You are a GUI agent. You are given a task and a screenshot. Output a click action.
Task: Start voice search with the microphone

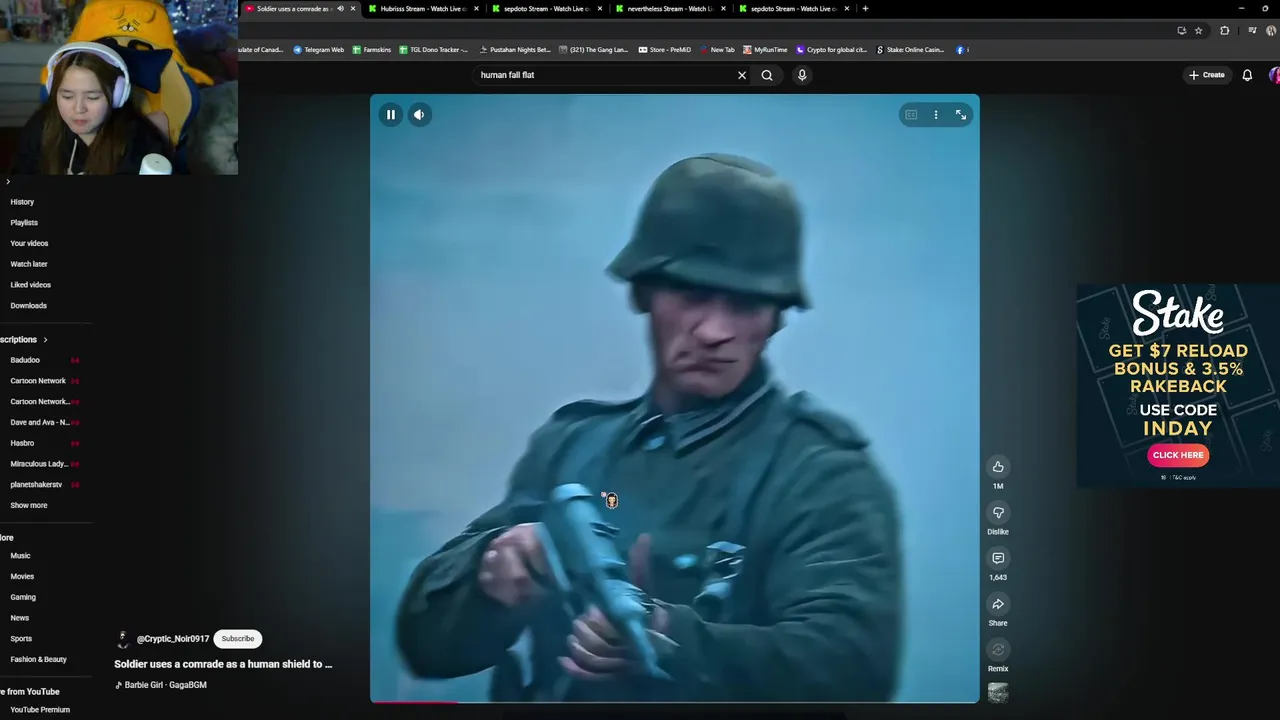pos(802,75)
